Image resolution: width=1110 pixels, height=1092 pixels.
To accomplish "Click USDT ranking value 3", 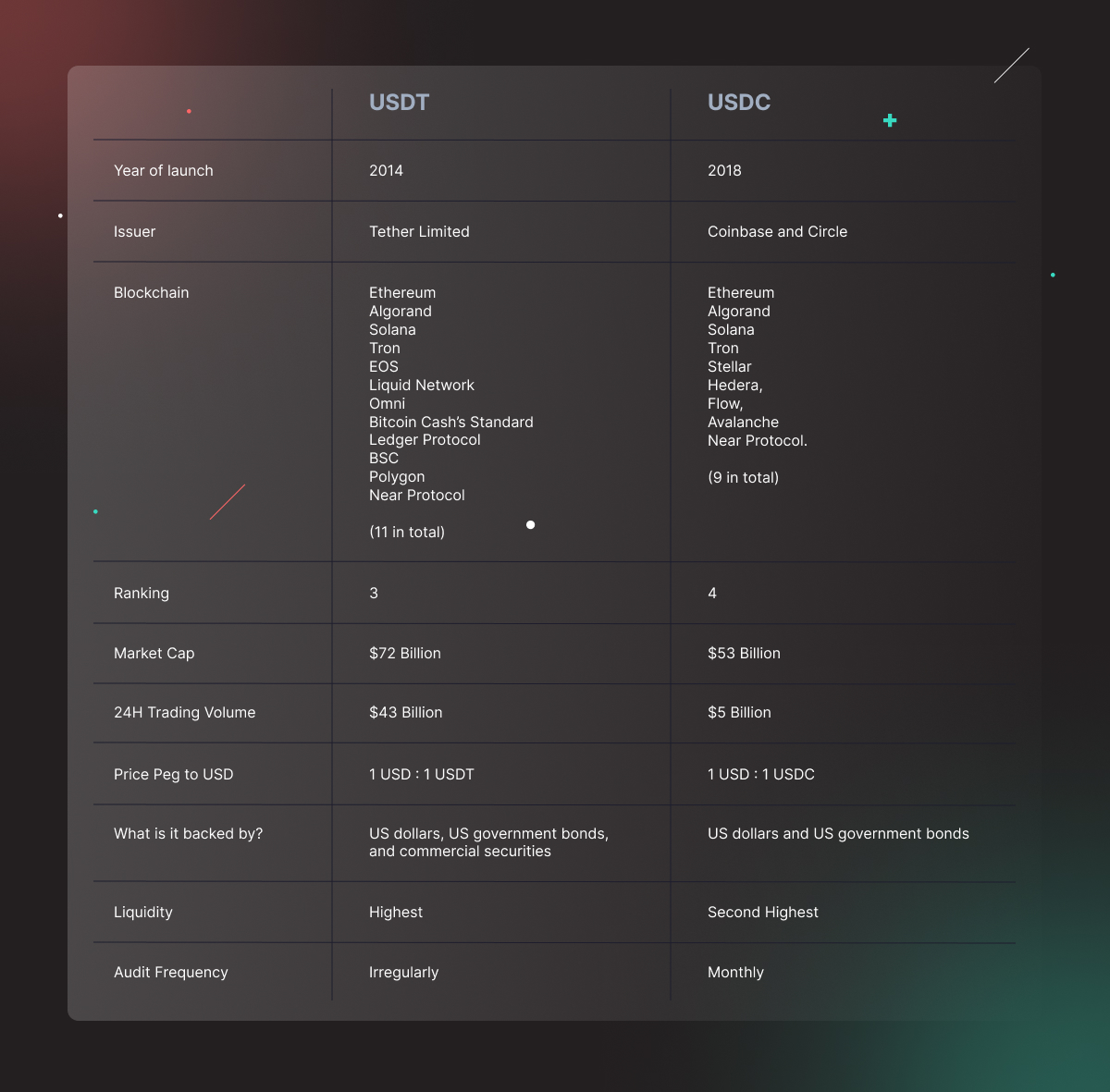I will (374, 593).
